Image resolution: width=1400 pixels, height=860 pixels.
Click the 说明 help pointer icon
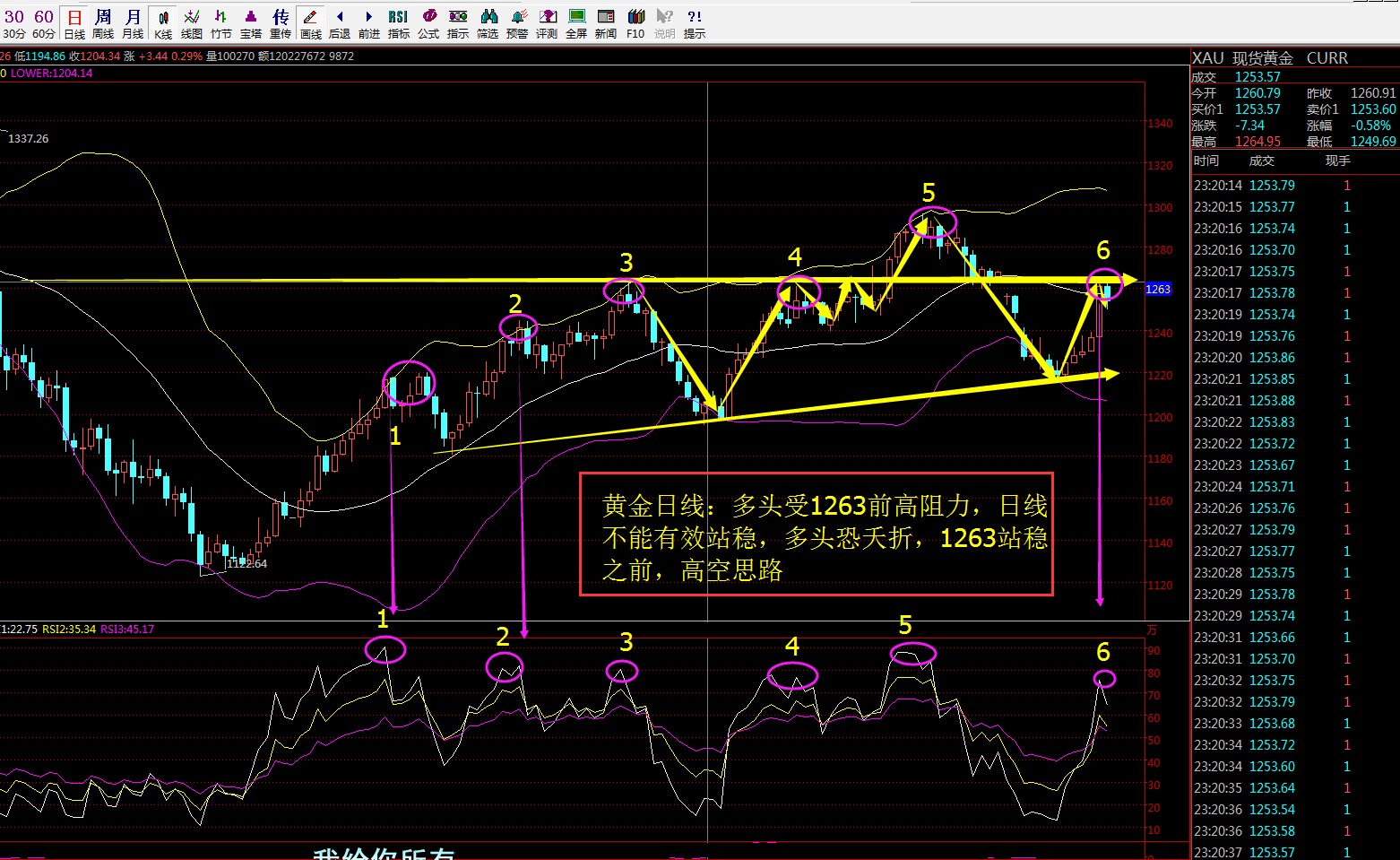[x=664, y=23]
